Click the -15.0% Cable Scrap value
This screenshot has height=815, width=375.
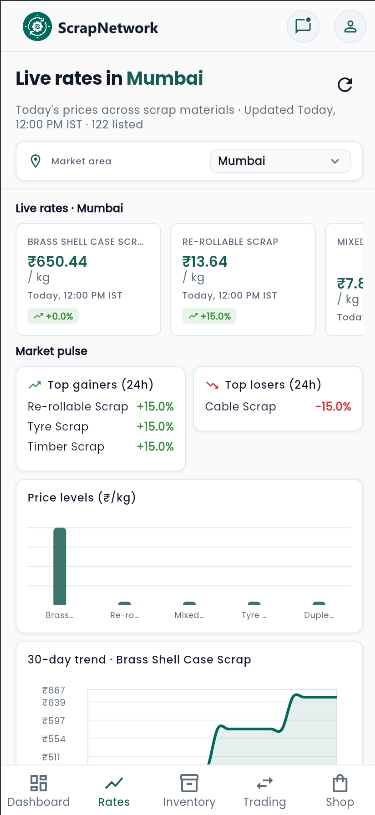(333, 406)
